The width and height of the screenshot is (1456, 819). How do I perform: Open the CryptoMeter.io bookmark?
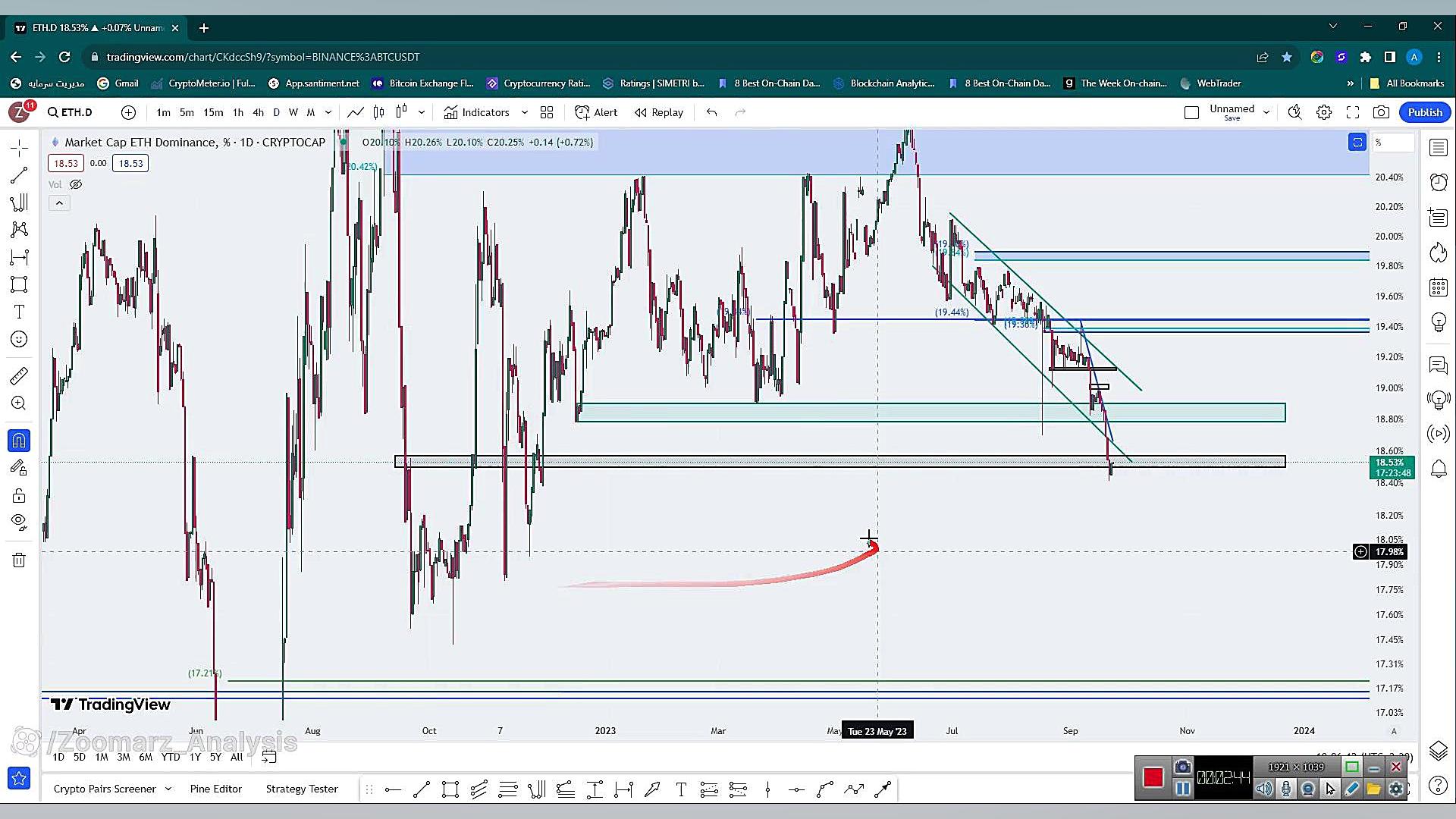tap(203, 83)
